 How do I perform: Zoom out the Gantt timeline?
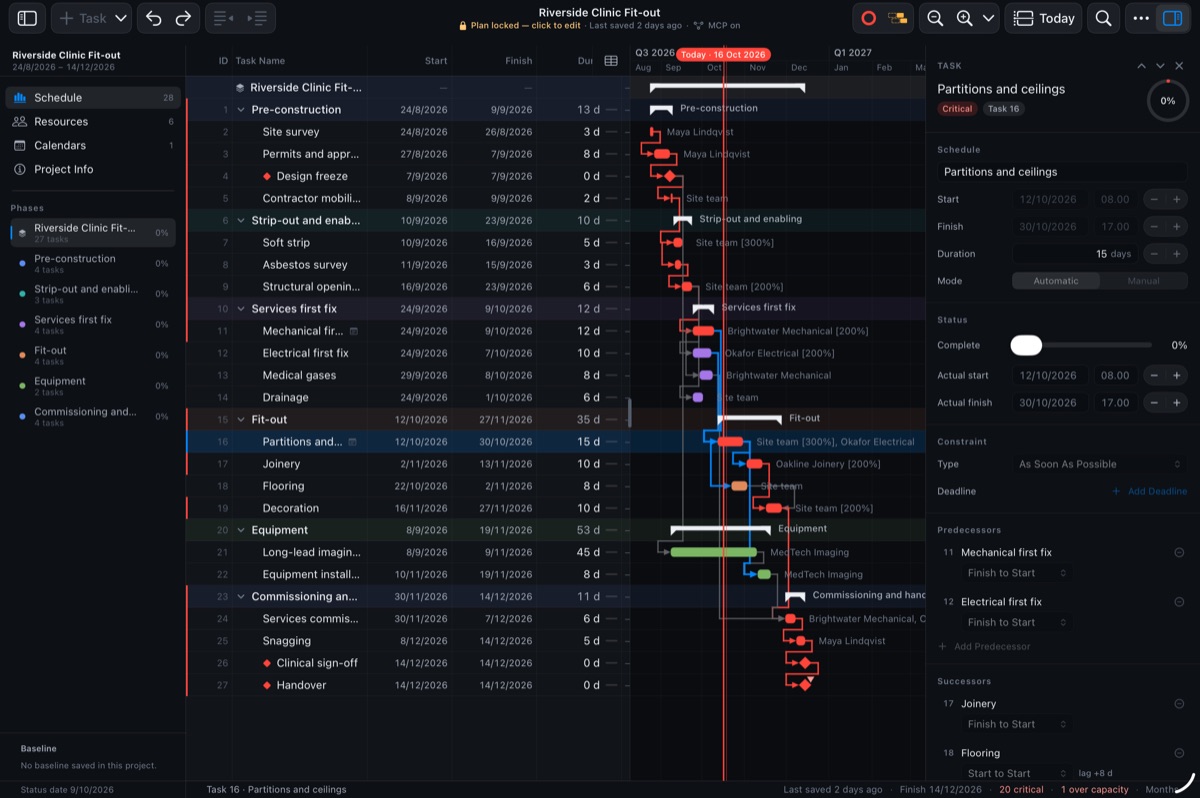pyautogui.click(x=935, y=18)
